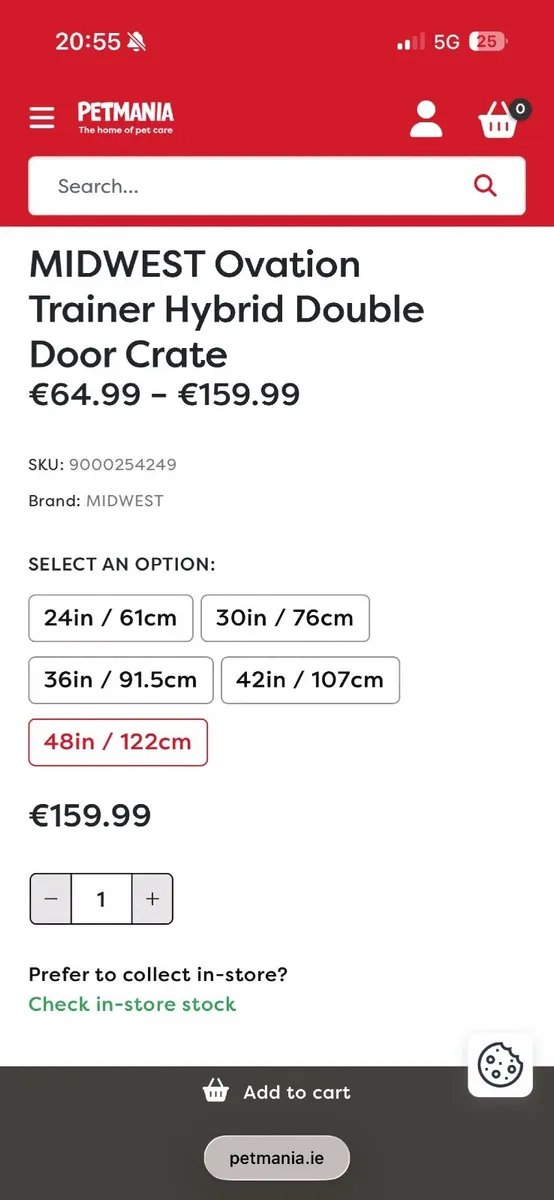This screenshot has height=1200, width=554.
Task: Open cookie preferences icon
Action: (500, 1064)
